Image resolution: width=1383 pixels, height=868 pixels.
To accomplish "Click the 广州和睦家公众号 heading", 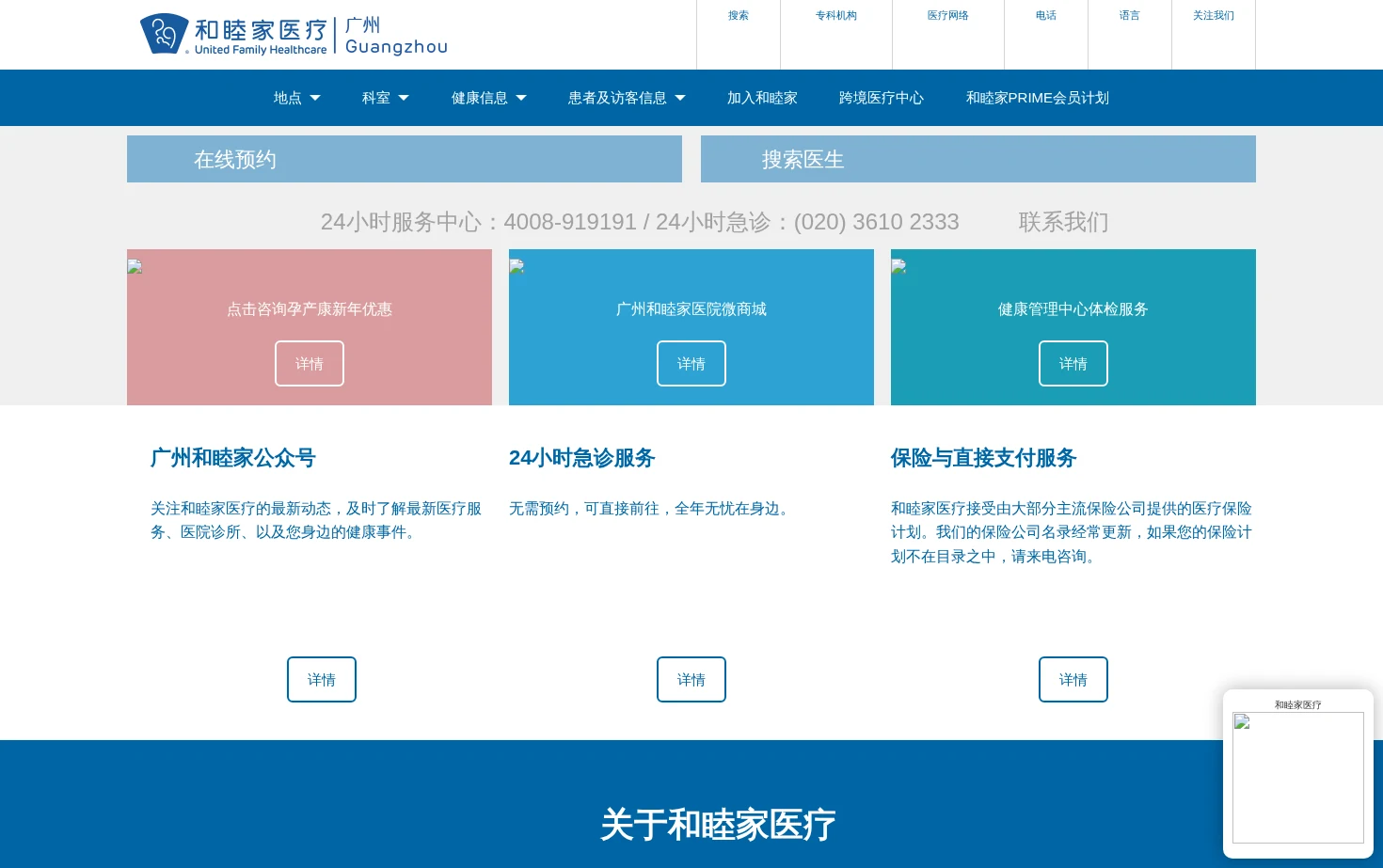I will [233, 458].
